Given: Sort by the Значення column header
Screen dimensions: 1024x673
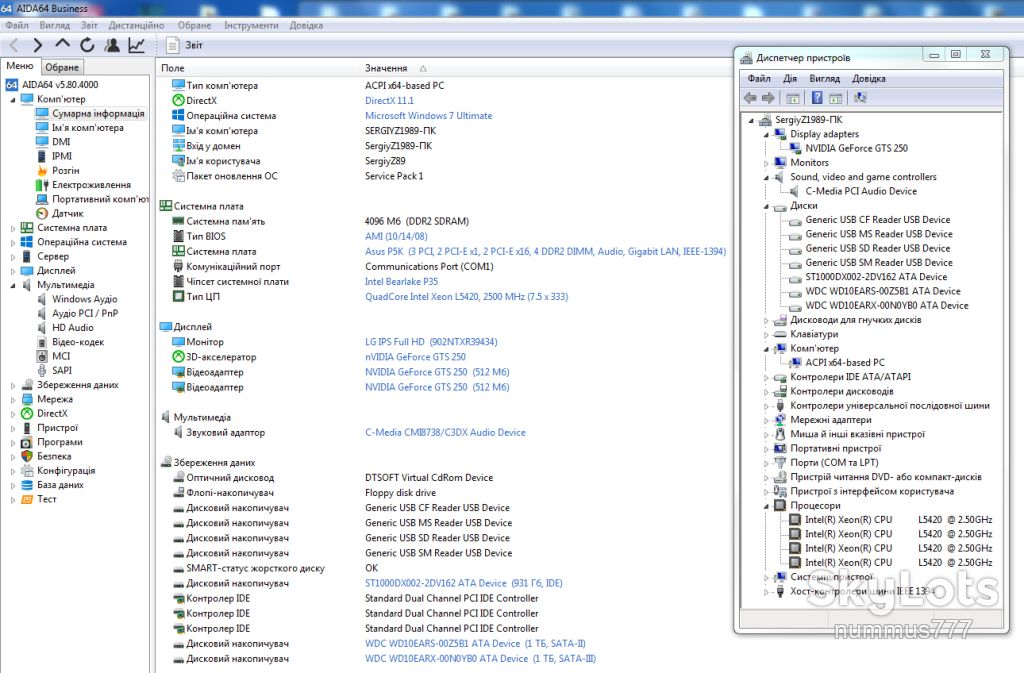Looking at the screenshot, I should click(x=386, y=68).
